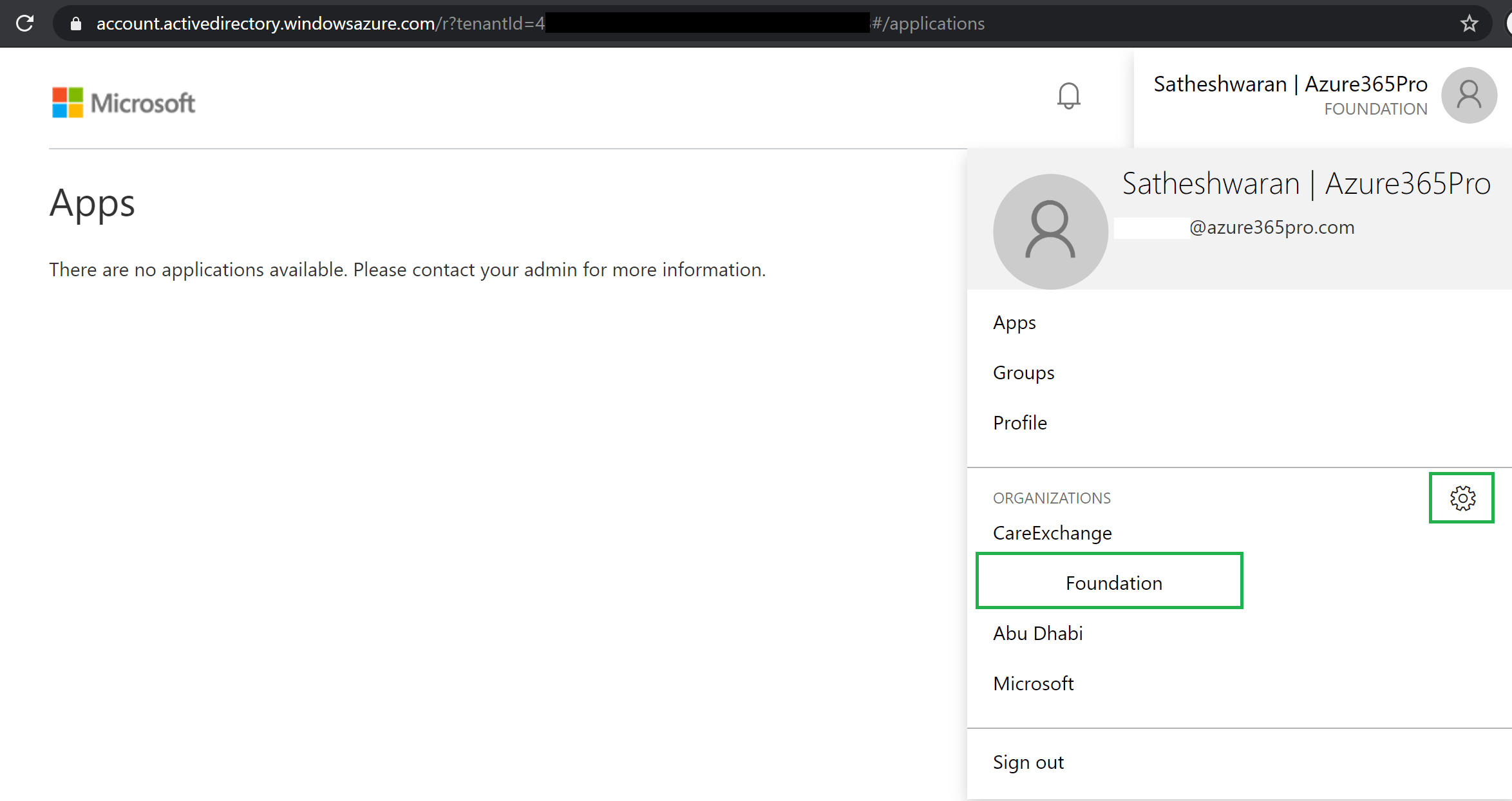Open notifications with the bell icon
Viewport: 1512px width, 801px height.
point(1068,96)
